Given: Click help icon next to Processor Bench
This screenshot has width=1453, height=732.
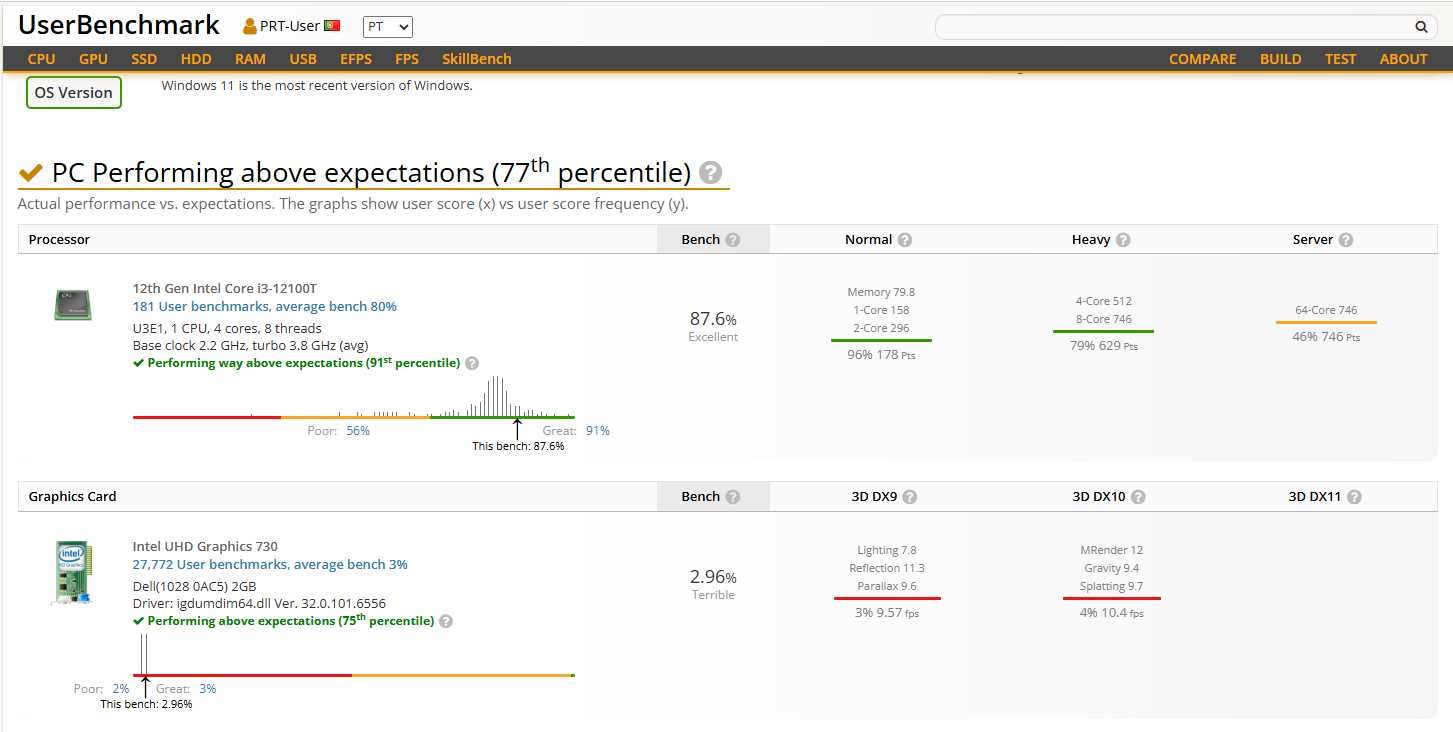Looking at the screenshot, I should point(733,240).
